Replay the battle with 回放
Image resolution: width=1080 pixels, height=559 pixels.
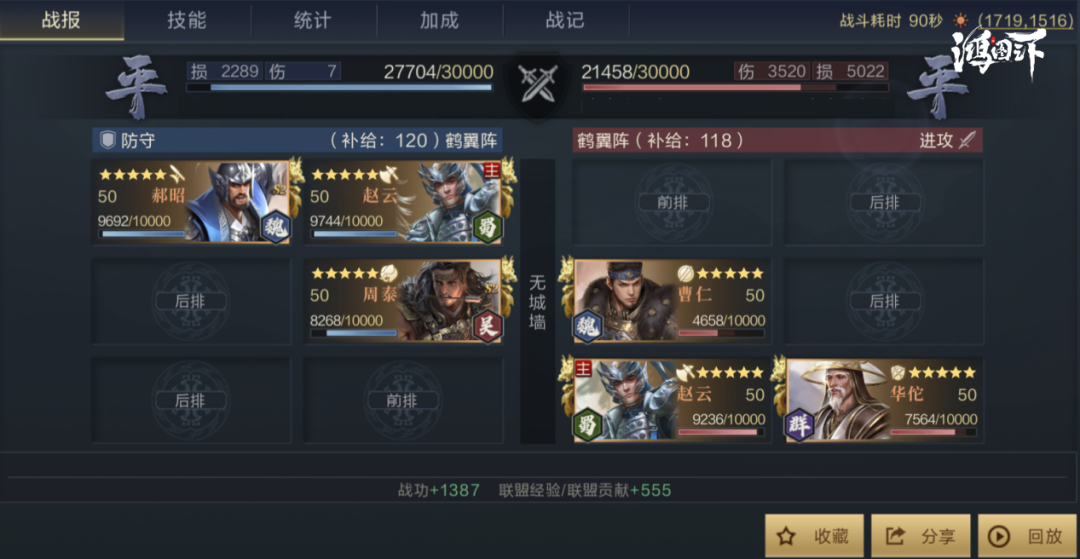pyautogui.click(x=1027, y=536)
